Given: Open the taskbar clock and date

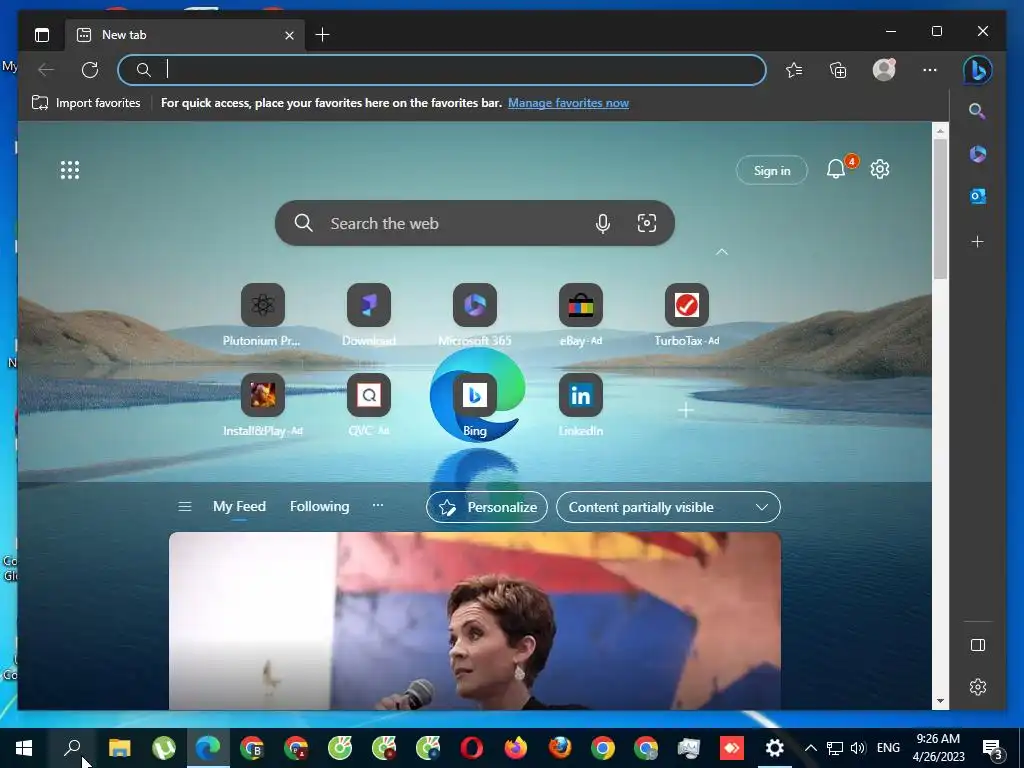Looking at the screenshot, I should (x=938, y=748).
